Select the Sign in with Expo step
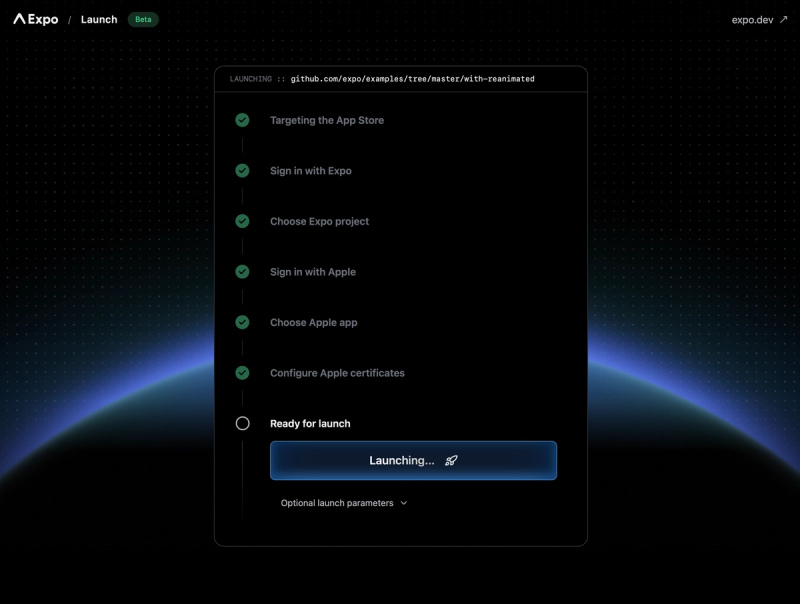 click(x=311, y=171)
